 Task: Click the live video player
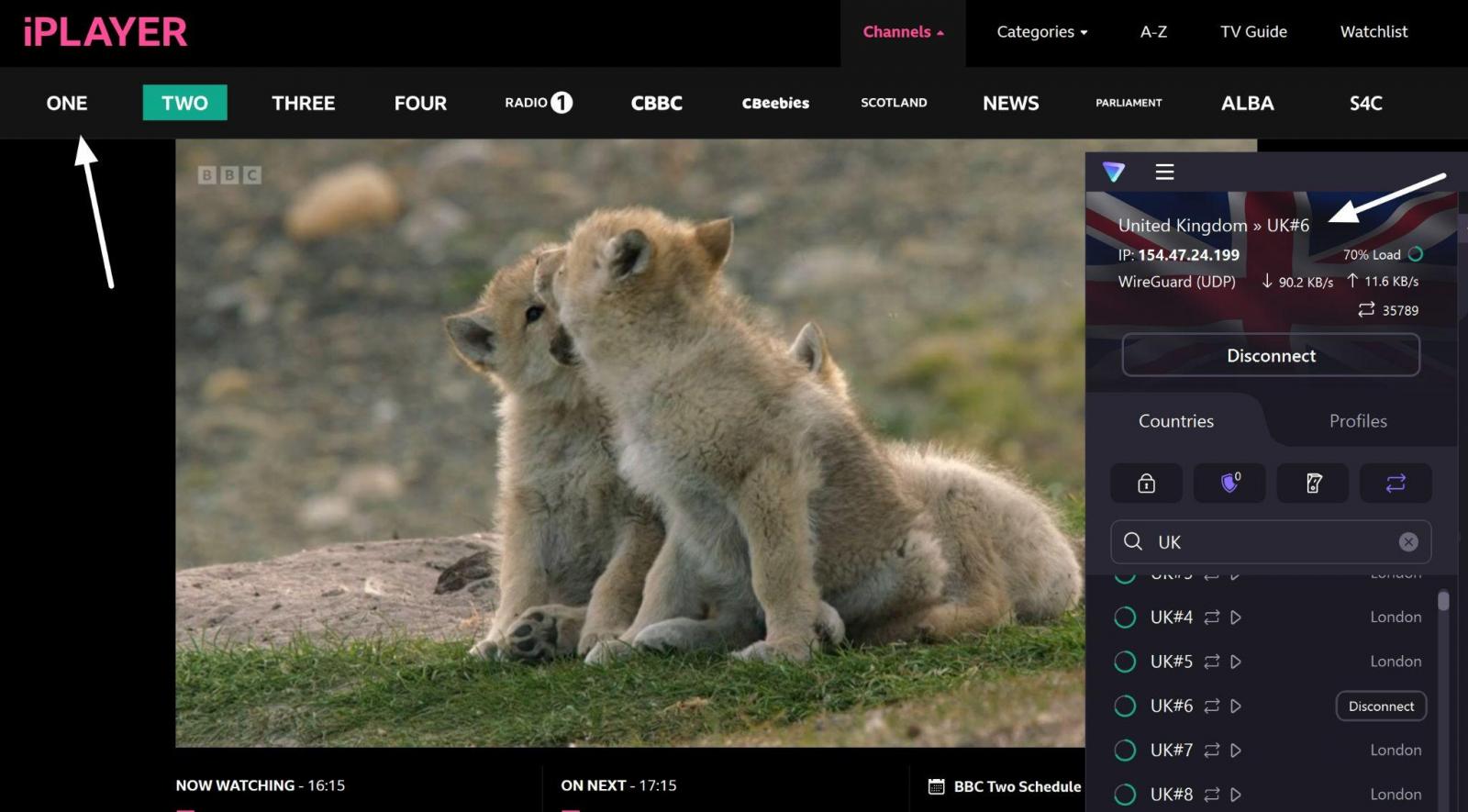630,443
